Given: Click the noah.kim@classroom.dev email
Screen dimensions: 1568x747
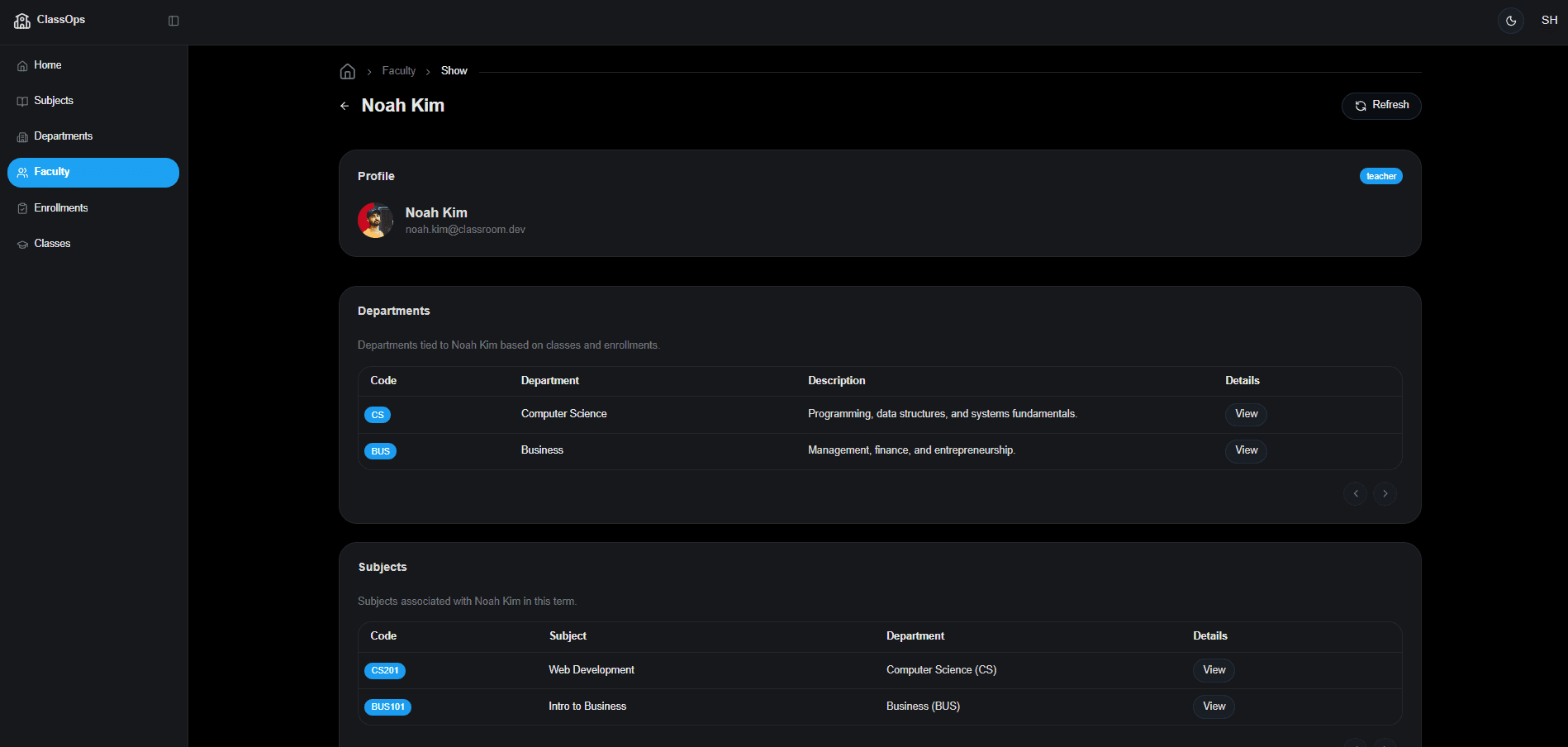Looking at the screenshot, I should pyautogui.click(x=465, y=230).
